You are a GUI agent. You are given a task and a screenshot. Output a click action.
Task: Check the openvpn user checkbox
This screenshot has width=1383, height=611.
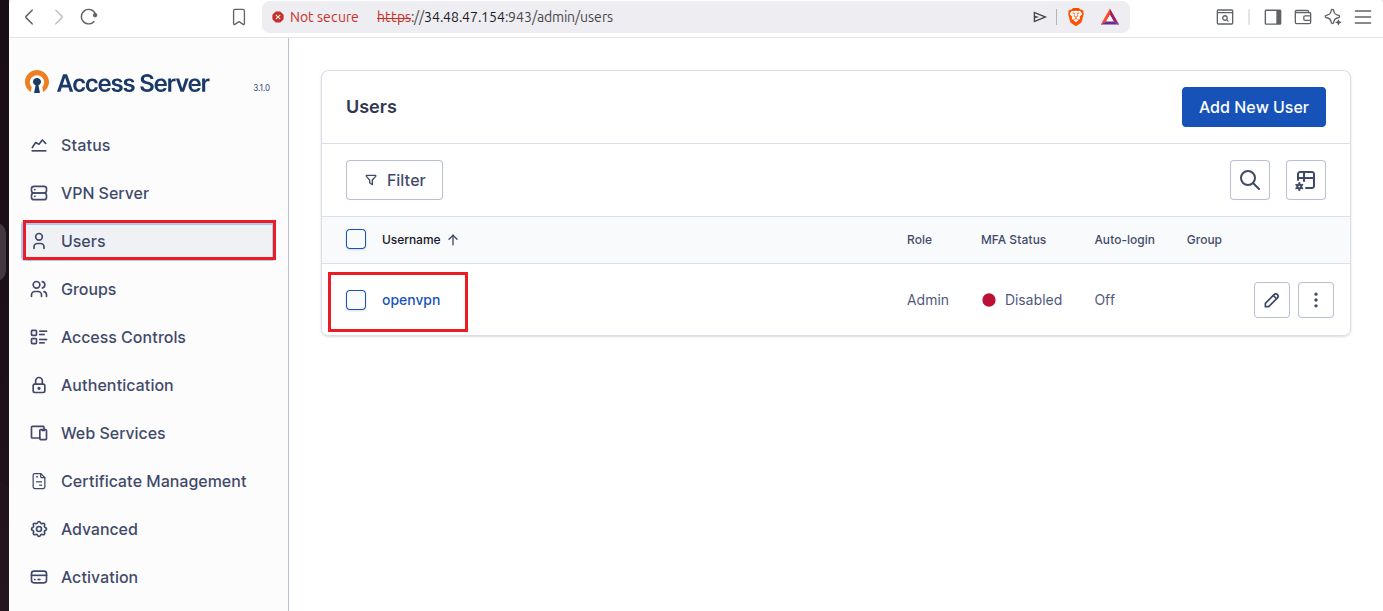[x=356, y=299]
